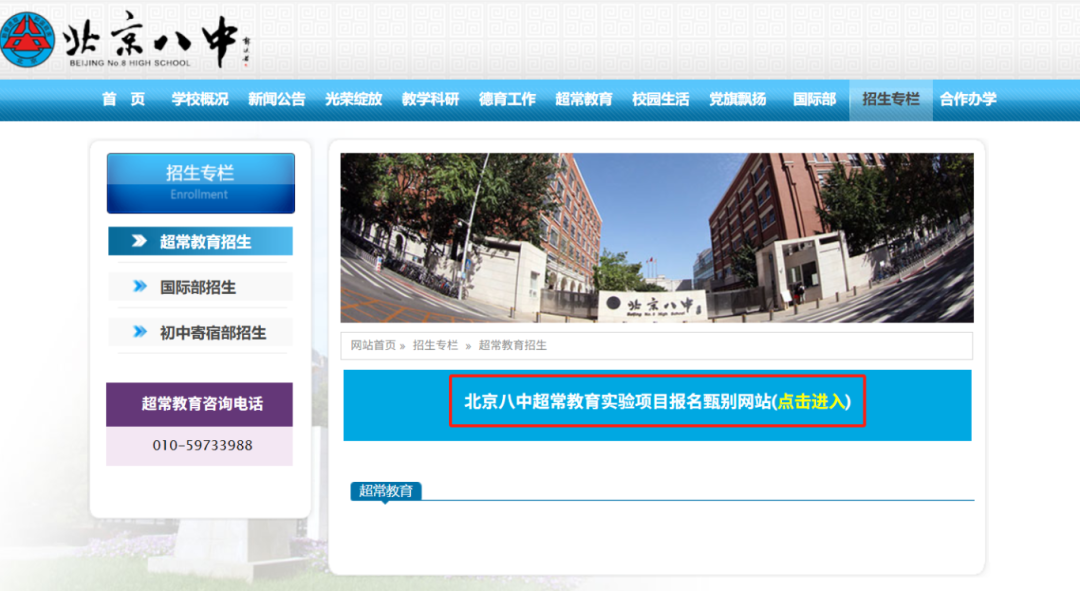The width and height of the screenshot is (1080, 591).
Task: Select the highlighted 招生专栏 navigation tab
Action: pyautogui.click(x=891, y=100)
